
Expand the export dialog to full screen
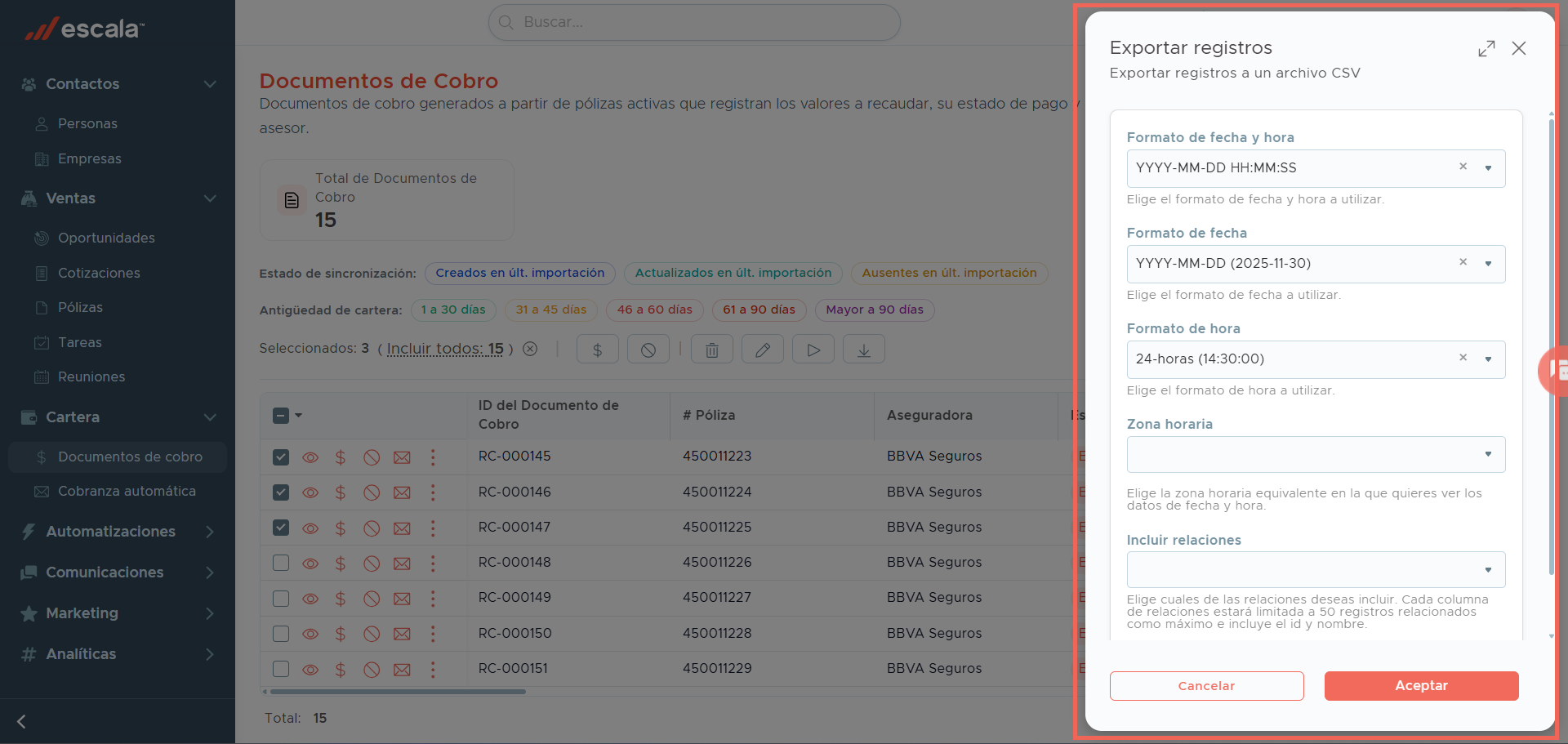pos(1486,49)
